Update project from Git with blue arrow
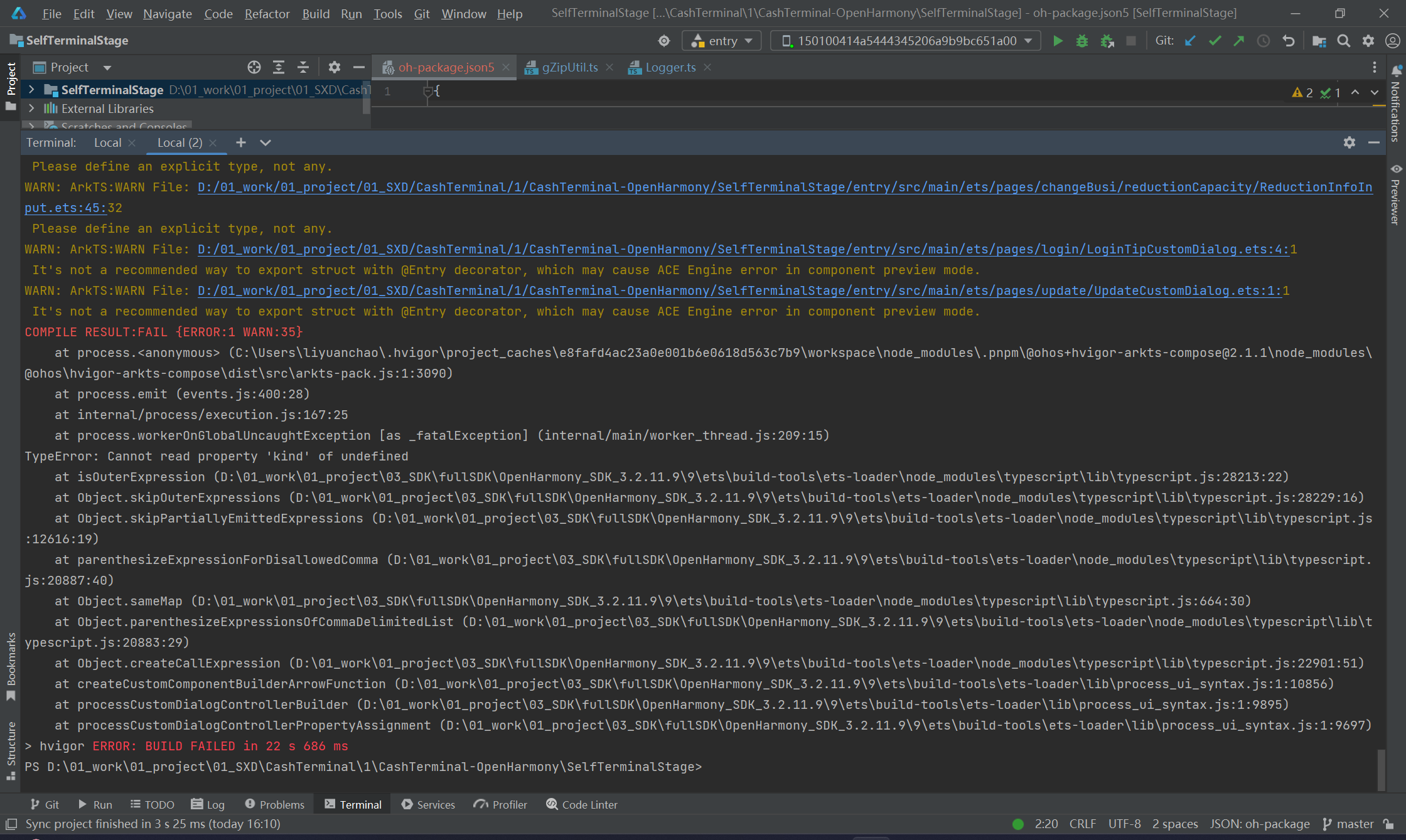This screenshot has width=1406, height=840. (1190, 41)
